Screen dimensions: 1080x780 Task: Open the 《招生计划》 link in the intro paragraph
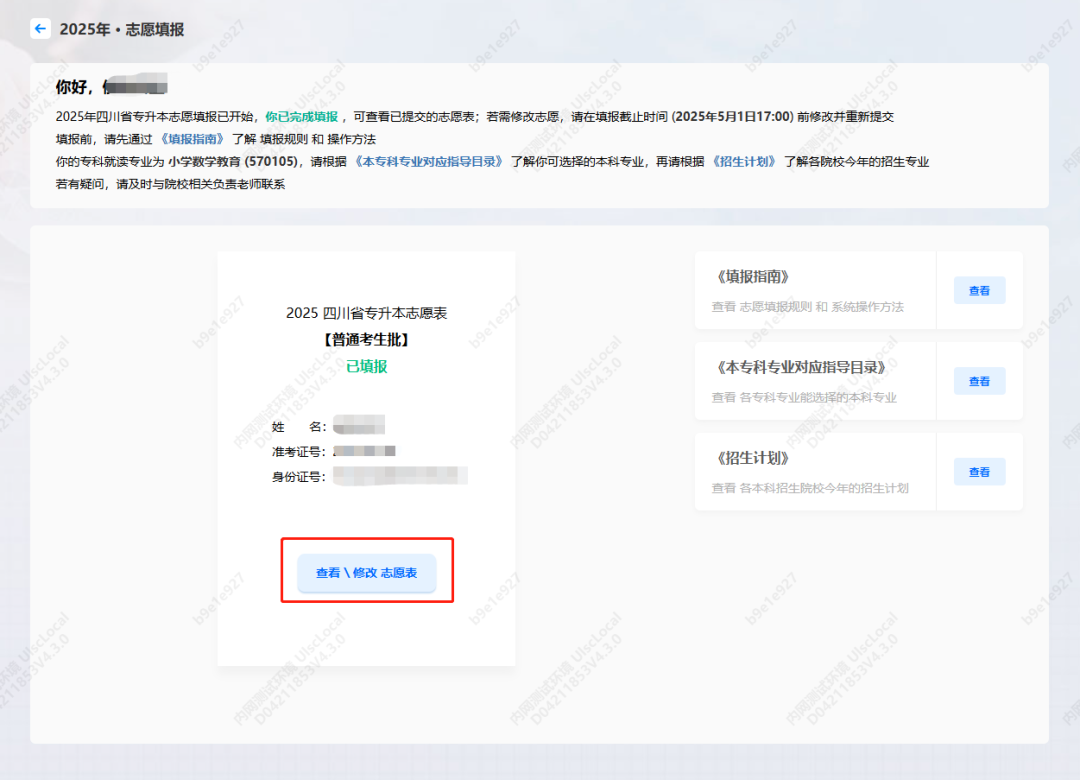coord(743,162)
